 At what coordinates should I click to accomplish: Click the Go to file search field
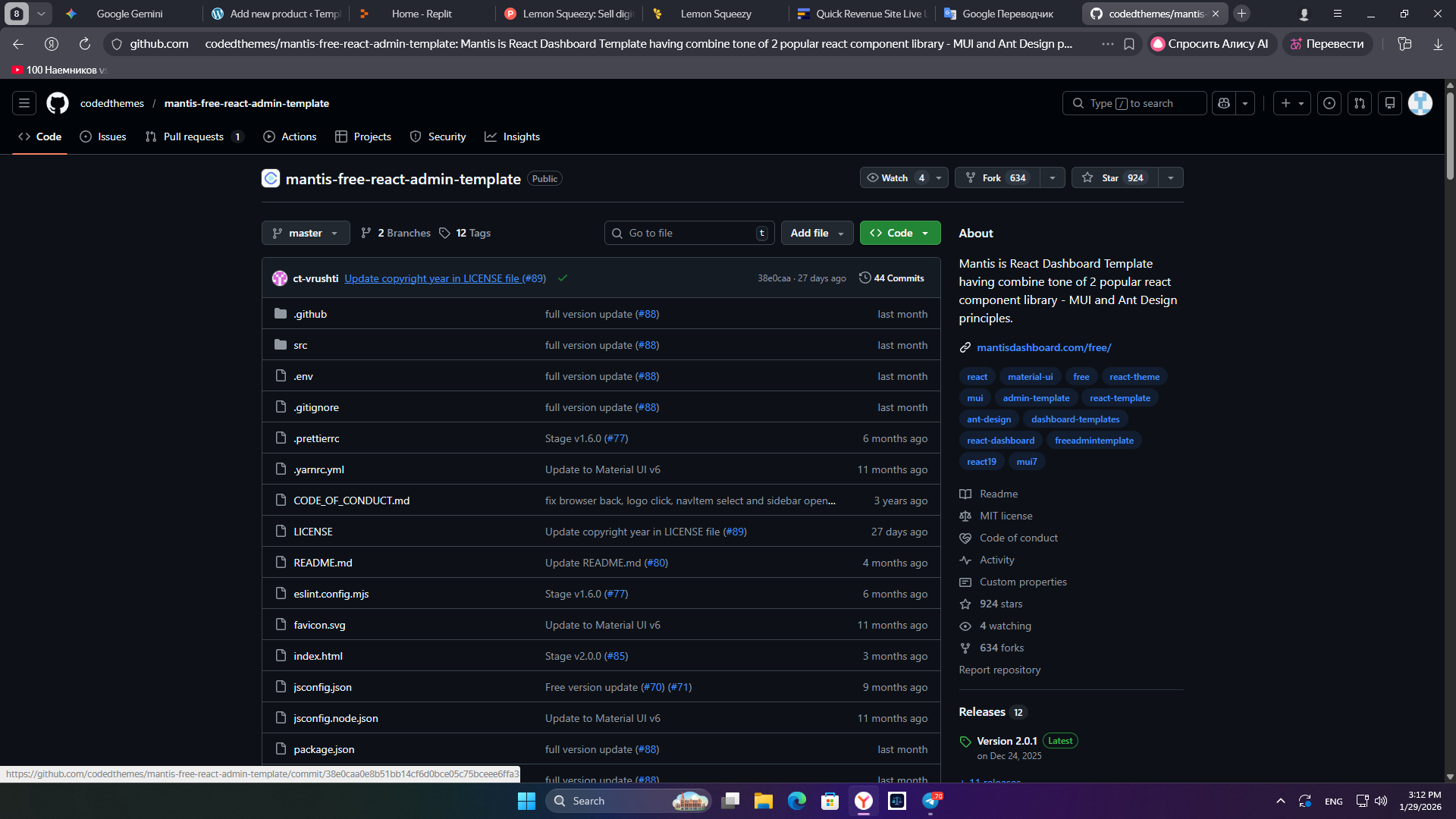pos(686,233)
